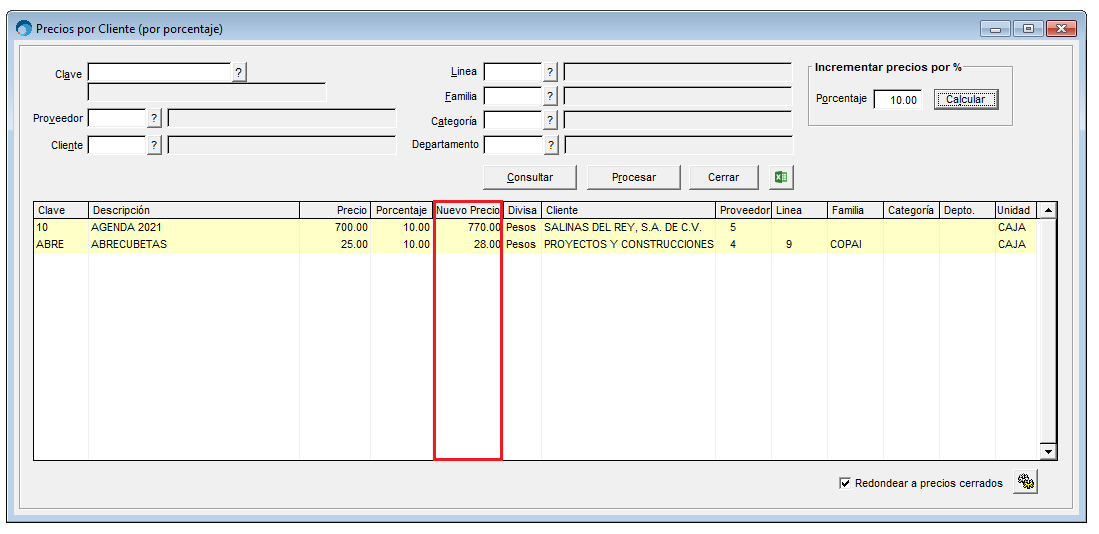Click the 700.00 price cell
1099x534 pixels.
[335, 227]
